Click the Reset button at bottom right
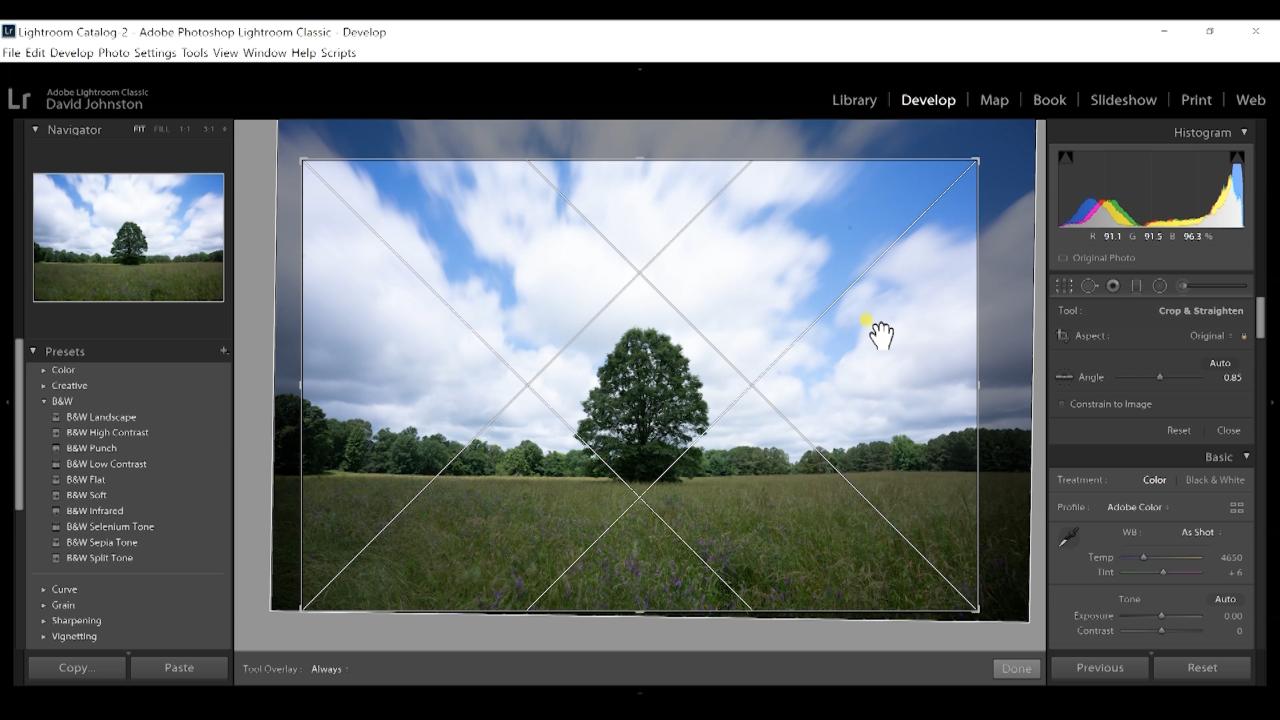Screen dimensions: 1280x720 click(1201, 667)
